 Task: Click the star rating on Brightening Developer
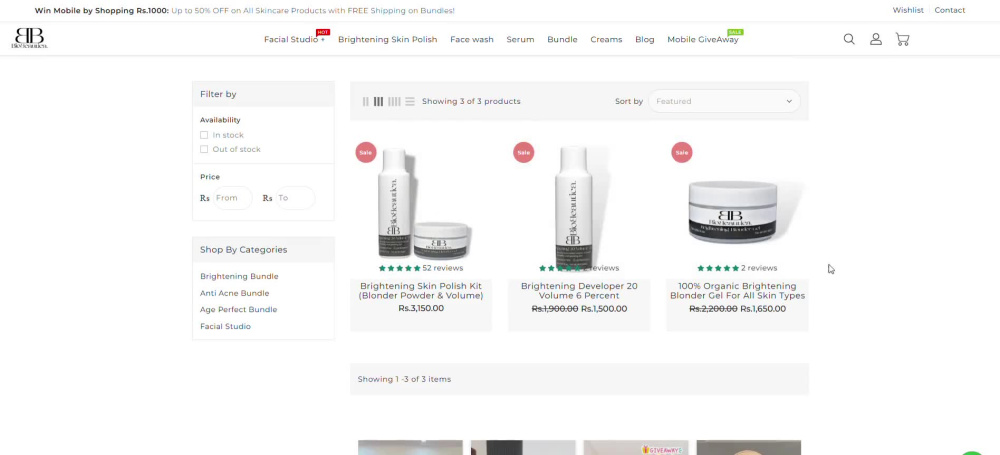(560, 268)
